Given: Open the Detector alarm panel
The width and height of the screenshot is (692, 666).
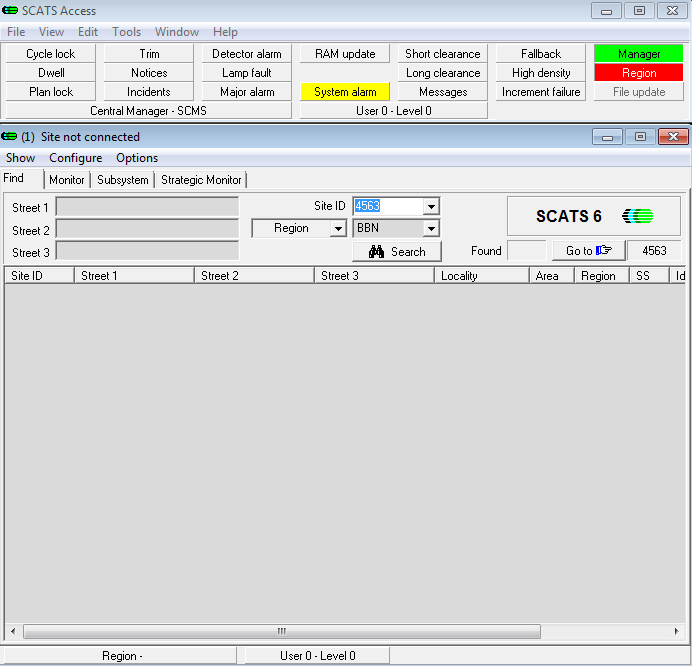Looking at the screenshot, I should point(247,54).
